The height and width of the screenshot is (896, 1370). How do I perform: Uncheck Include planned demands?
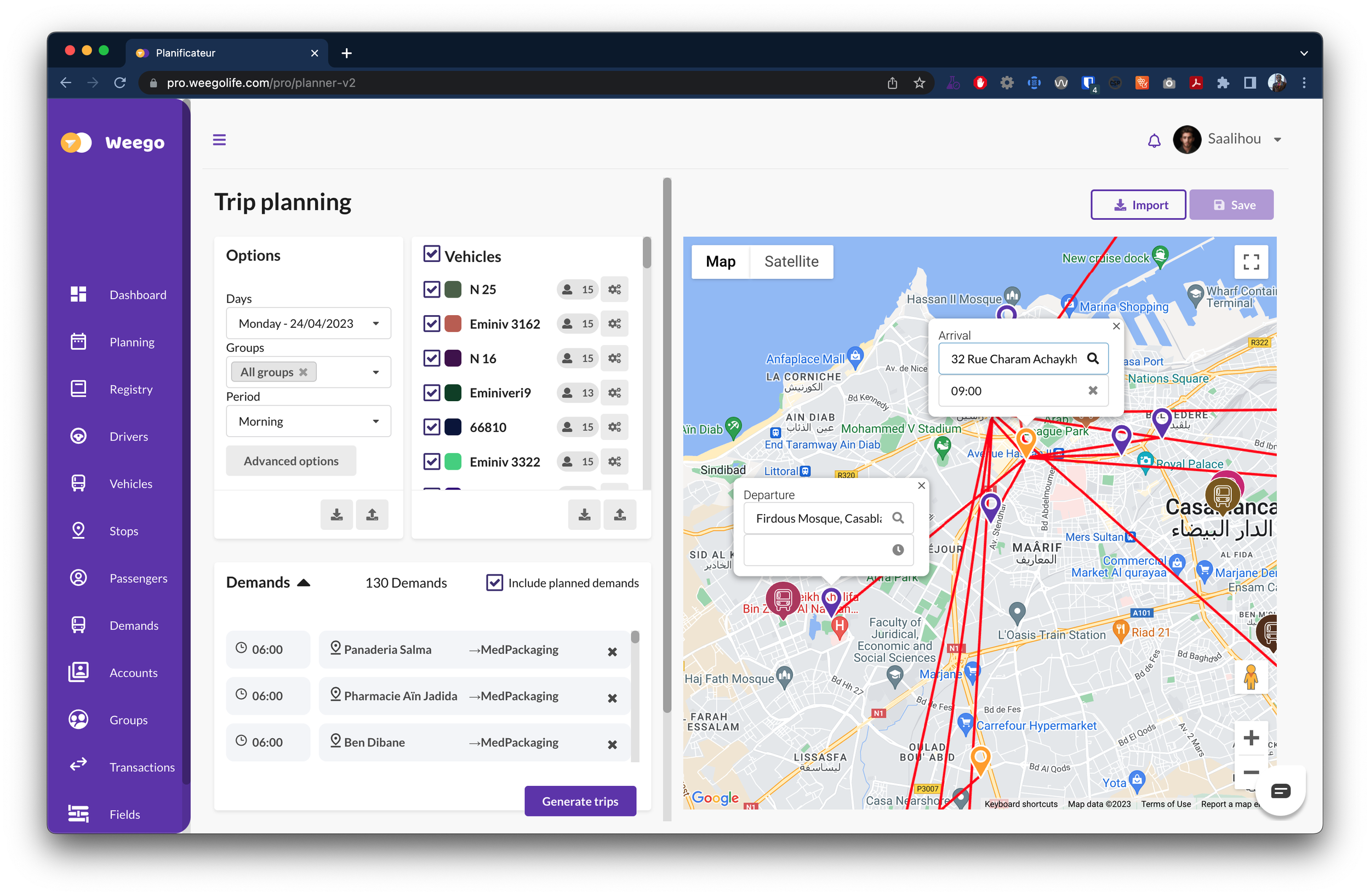(494, 583)
